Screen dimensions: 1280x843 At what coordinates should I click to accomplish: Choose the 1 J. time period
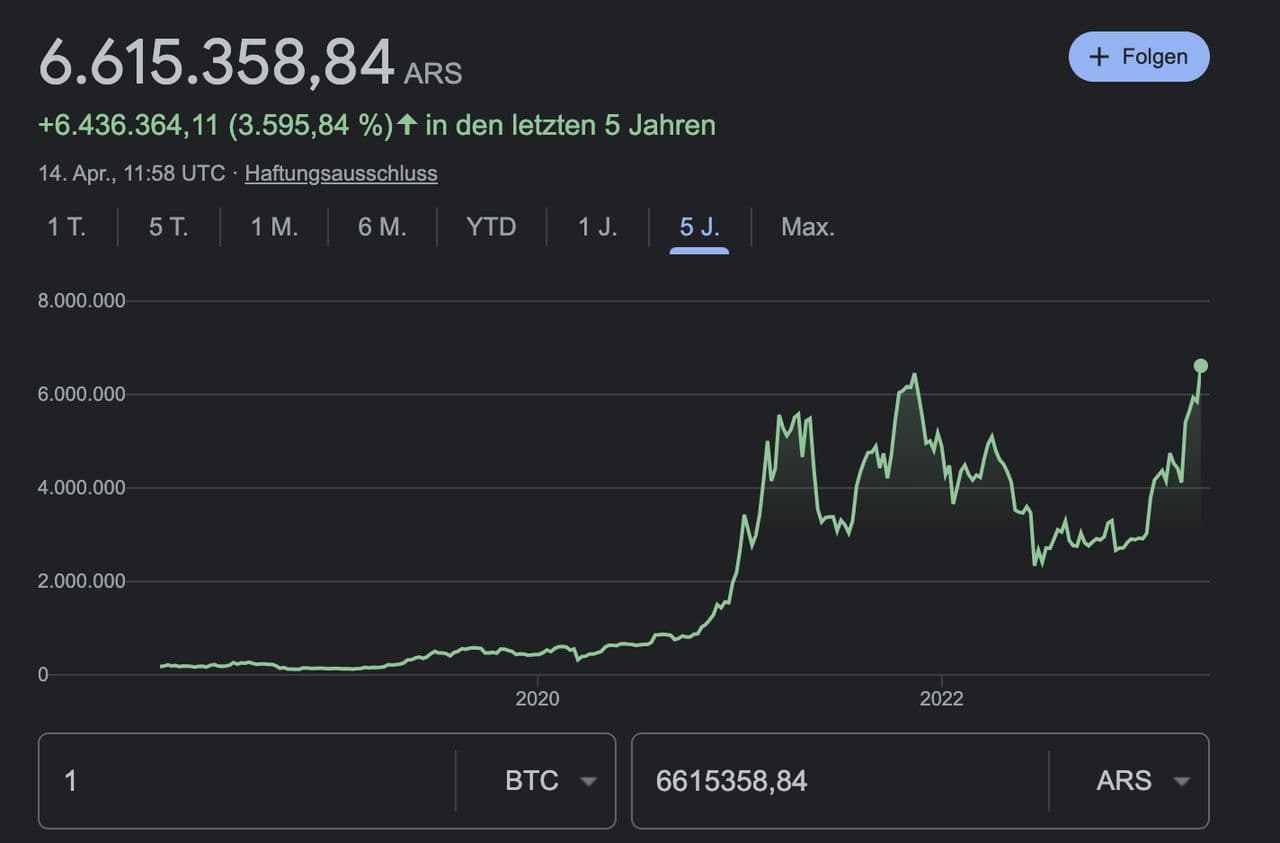tap(598, 227)
